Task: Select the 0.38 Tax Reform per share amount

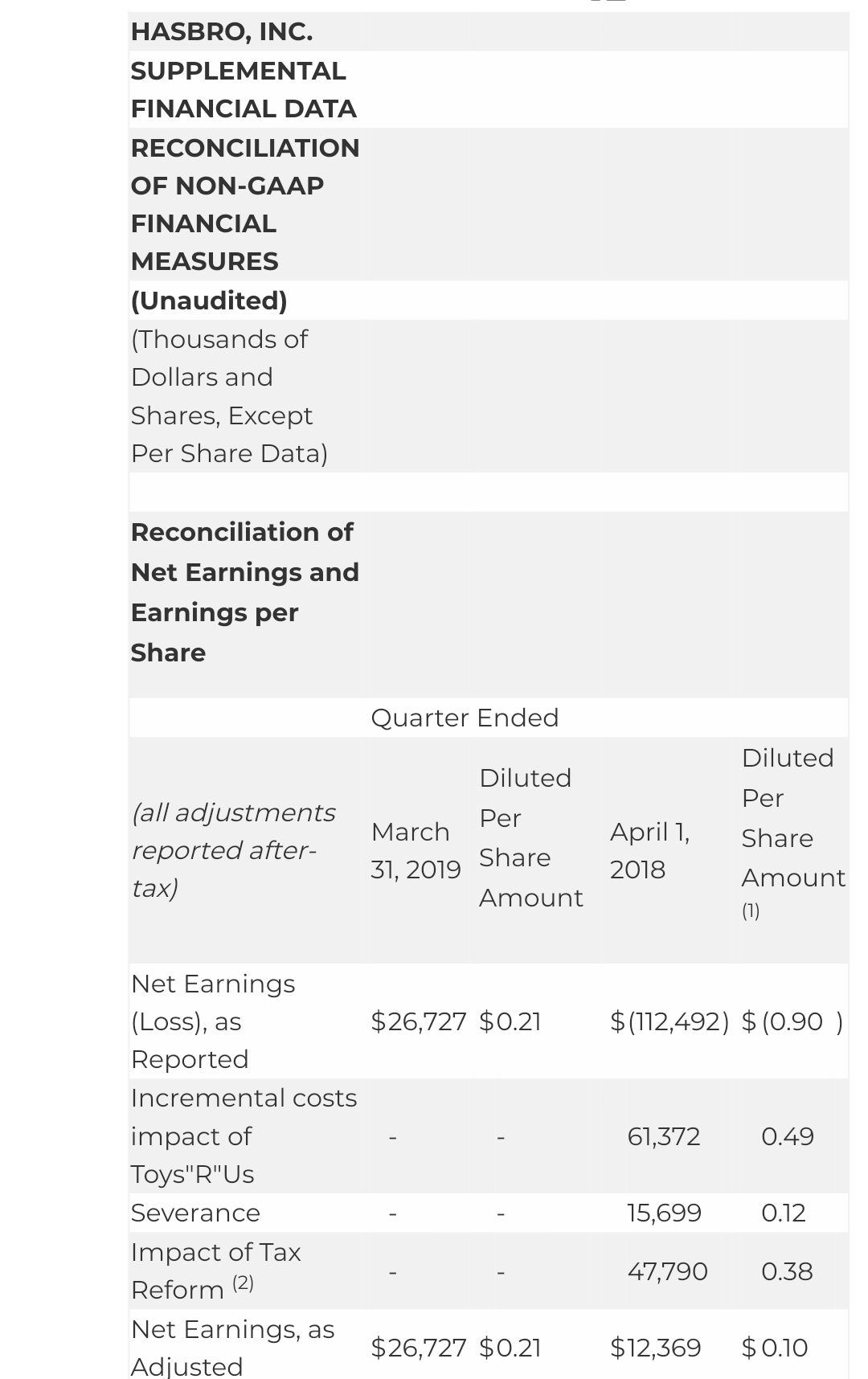Action: tap(787, 1271)
